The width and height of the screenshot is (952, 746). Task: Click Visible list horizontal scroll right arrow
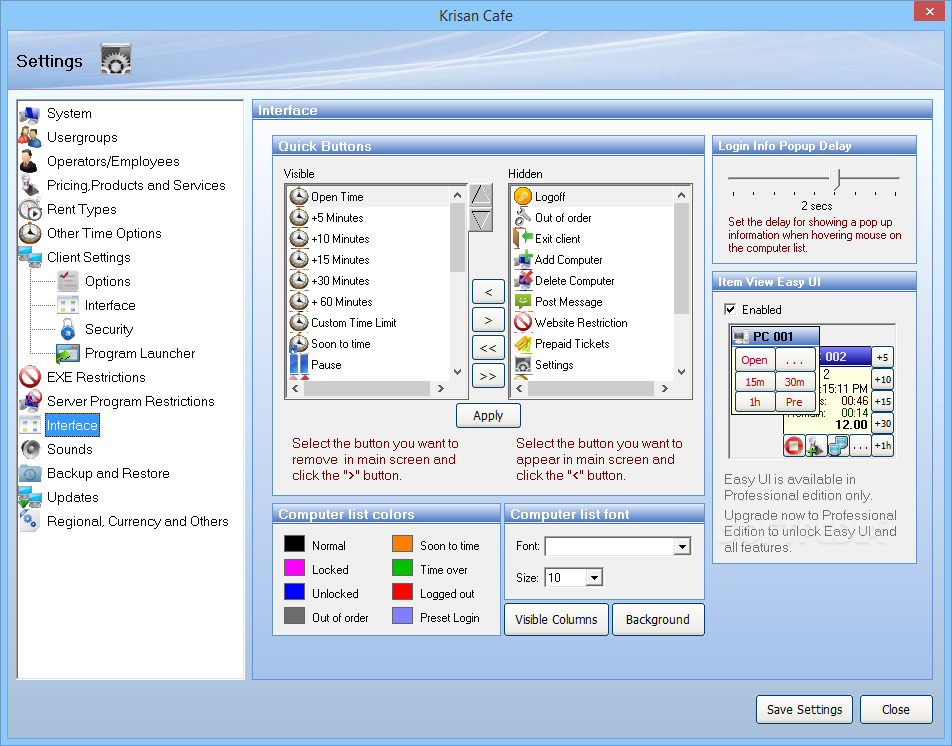point(441,388)
